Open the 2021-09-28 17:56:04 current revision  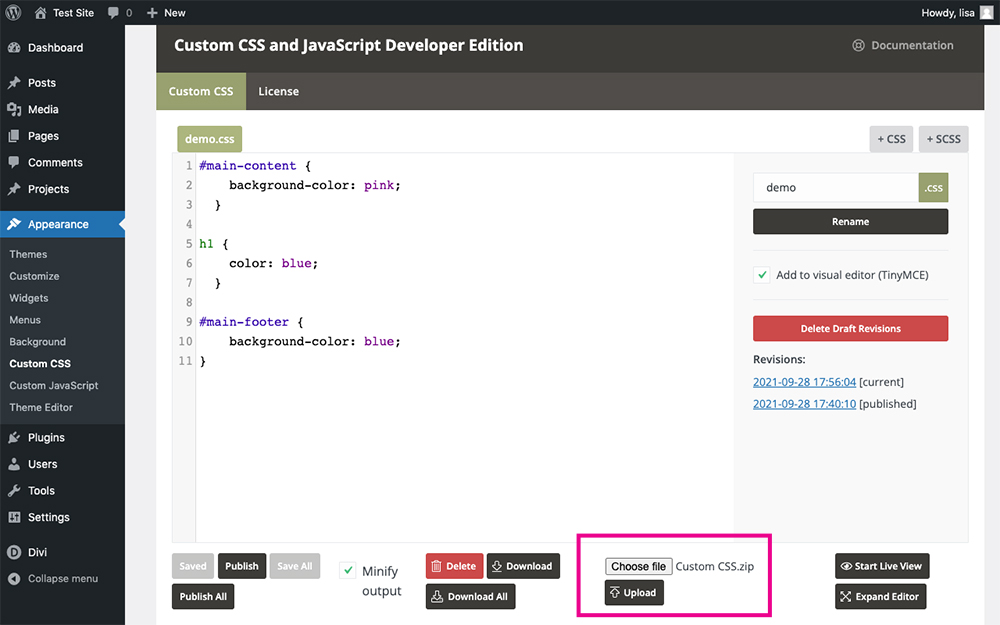click(804, 382)
